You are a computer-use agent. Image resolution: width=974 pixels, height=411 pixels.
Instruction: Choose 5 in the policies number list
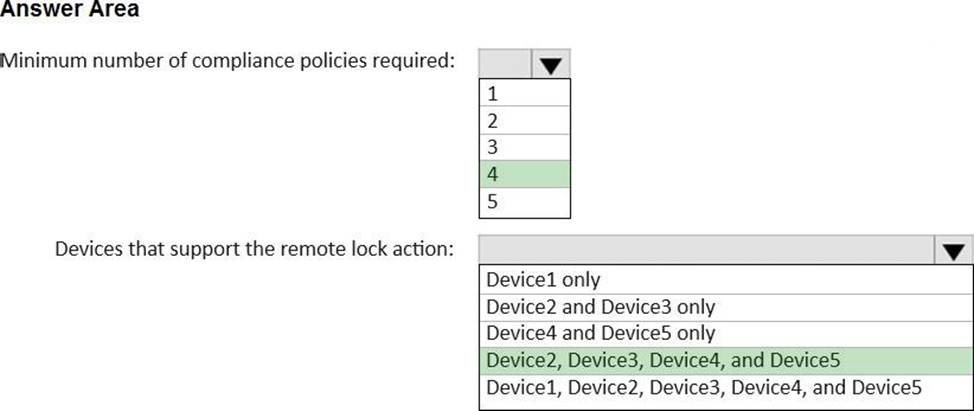coord(524,202)
